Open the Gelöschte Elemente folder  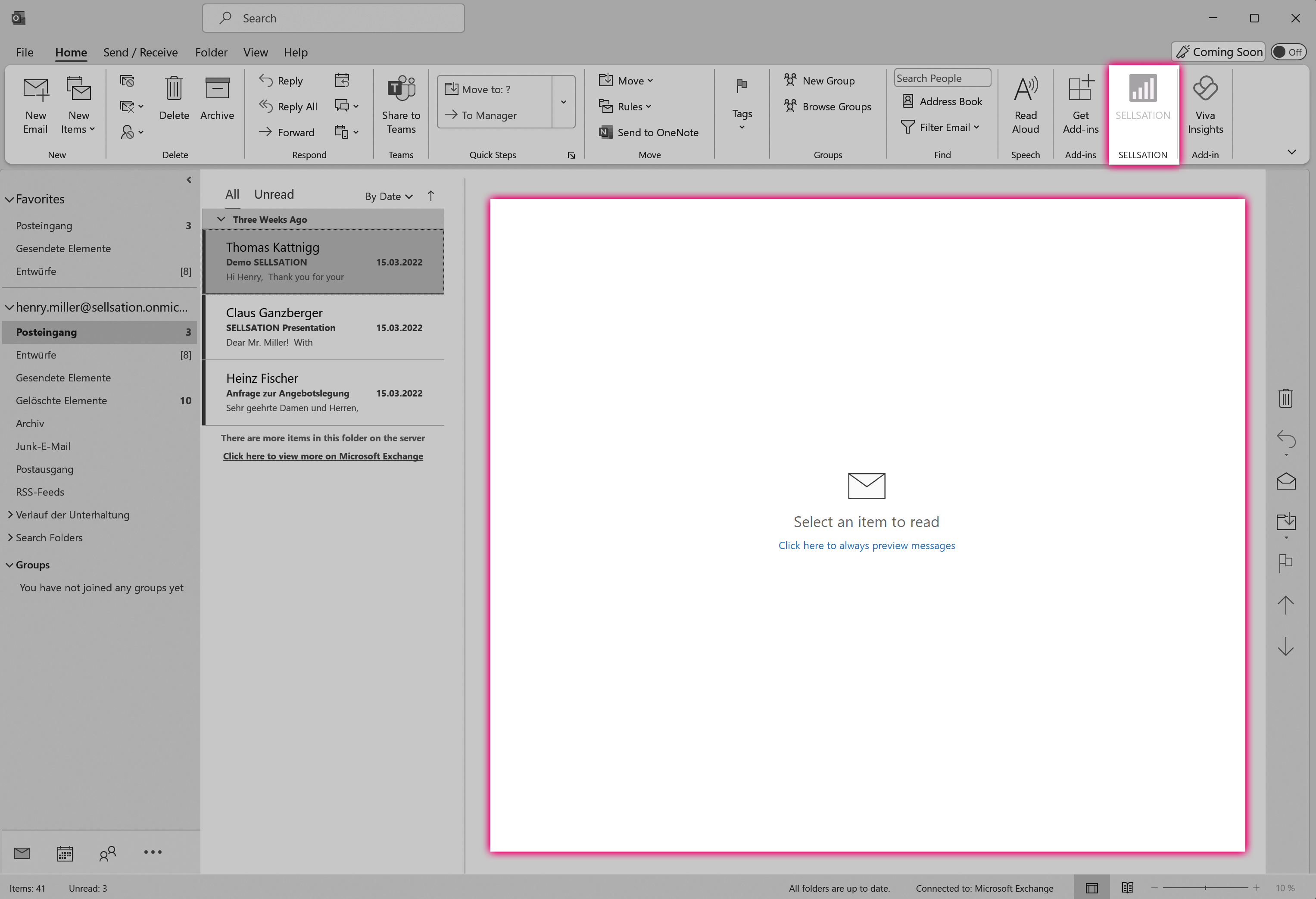100,400
